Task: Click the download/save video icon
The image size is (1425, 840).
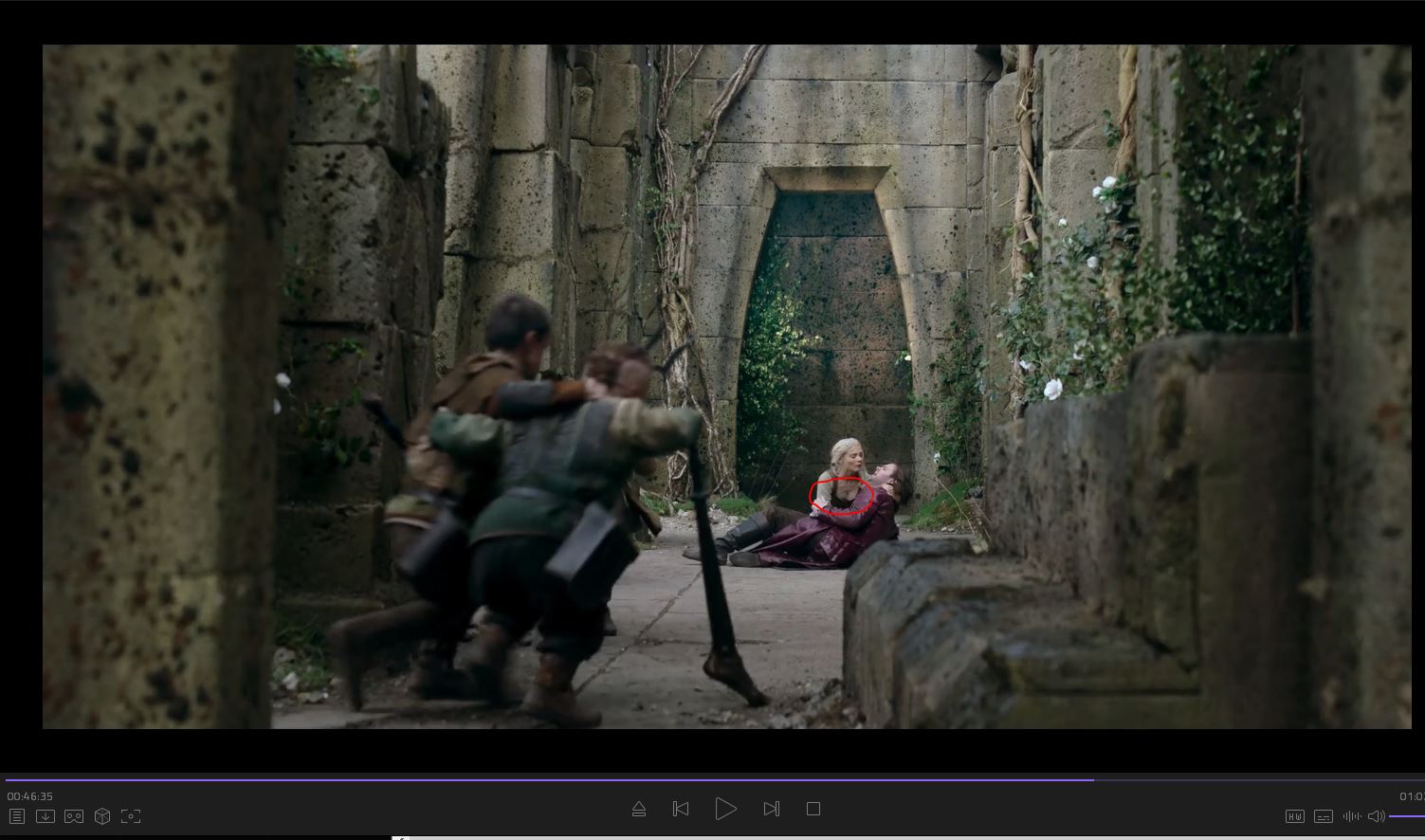Action: (x=45, y=816)
